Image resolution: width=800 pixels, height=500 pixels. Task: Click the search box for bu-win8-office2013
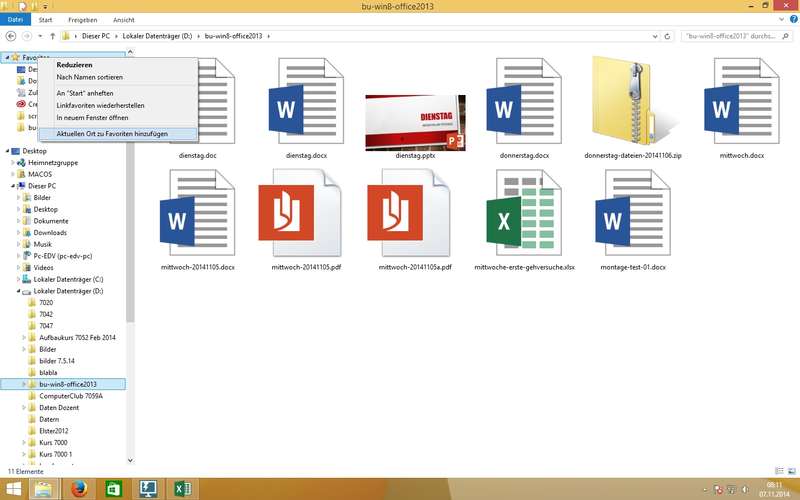pos(735,37)
